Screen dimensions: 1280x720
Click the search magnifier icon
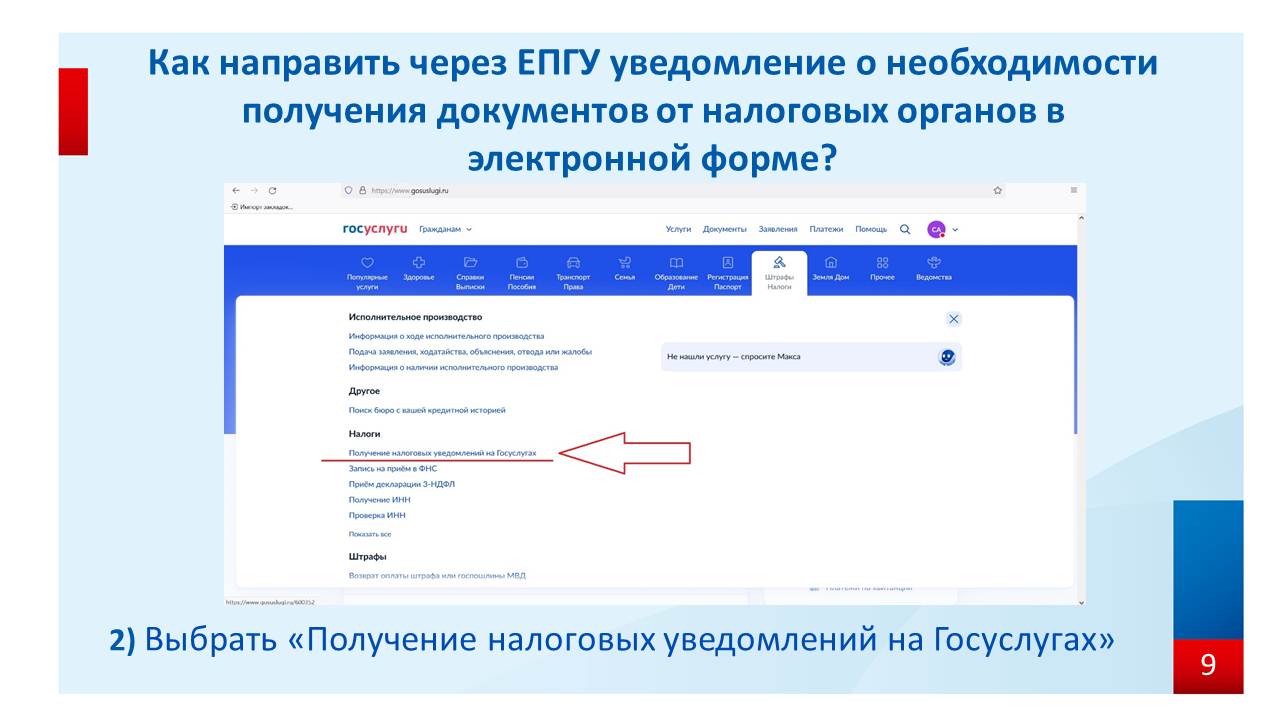905,229
